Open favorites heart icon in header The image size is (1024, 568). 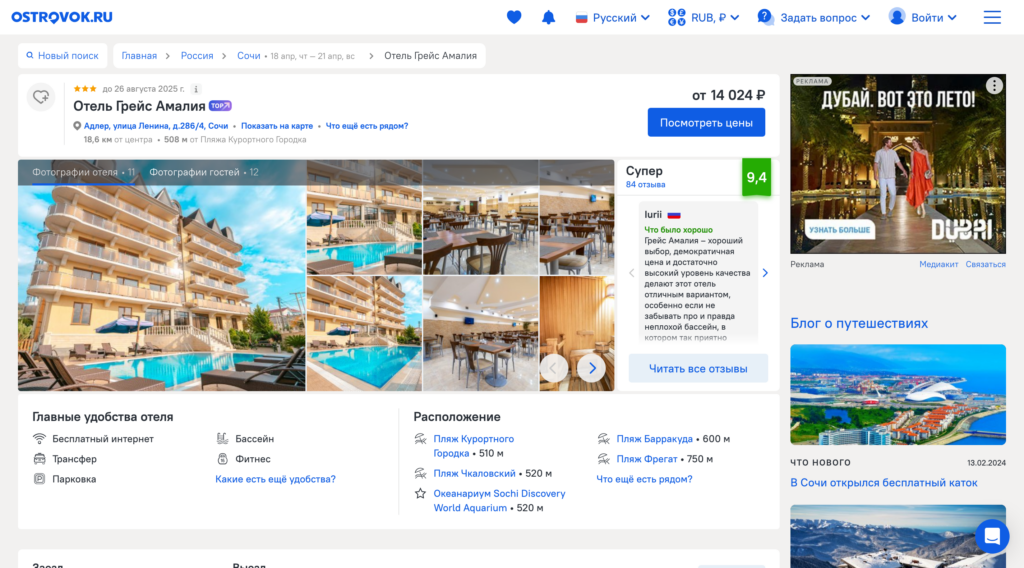pyautogui.click(x=514, y=17)
